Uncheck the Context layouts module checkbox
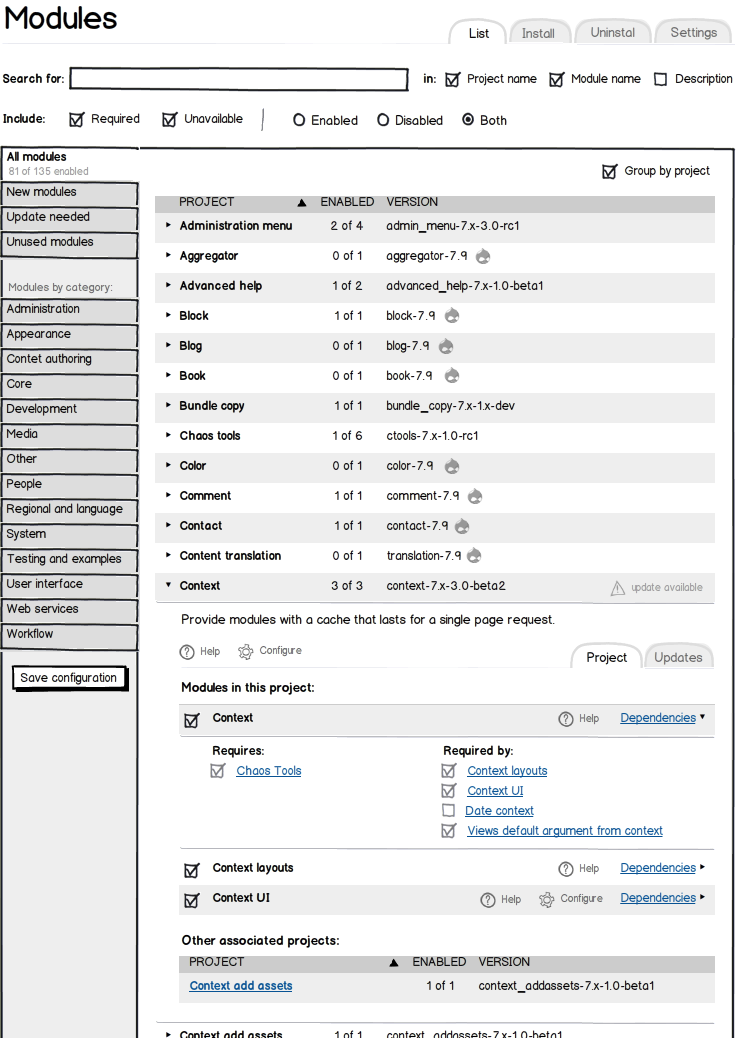Screen dimensions: 736x1062 pyautogui.click(x=192, y=870)
